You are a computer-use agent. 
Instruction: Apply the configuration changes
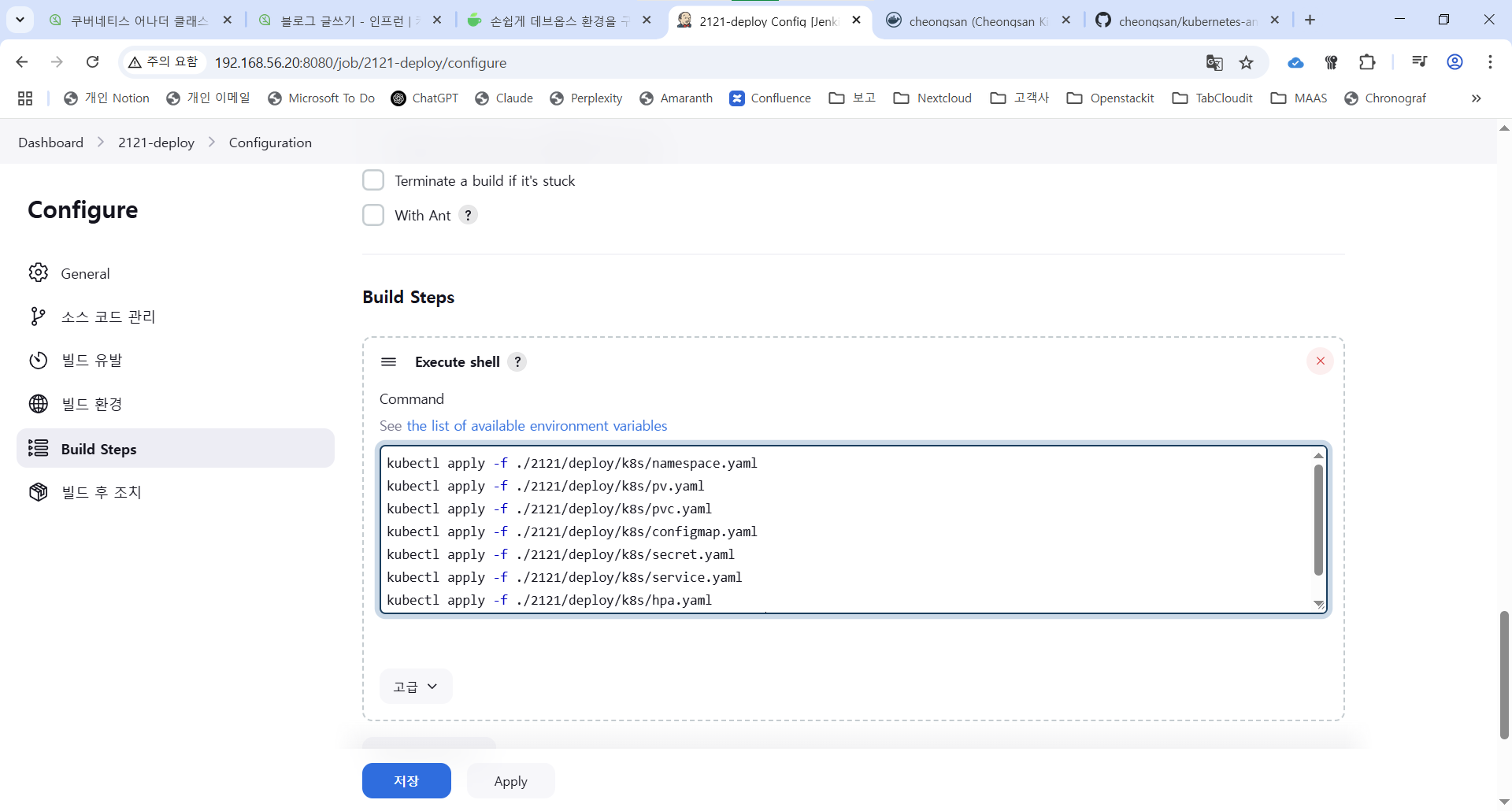click(511, 781)
